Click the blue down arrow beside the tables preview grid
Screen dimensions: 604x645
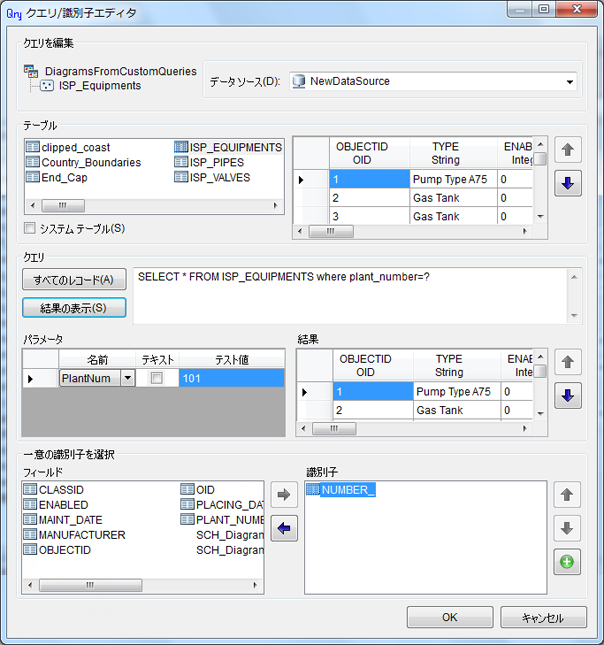568,183
